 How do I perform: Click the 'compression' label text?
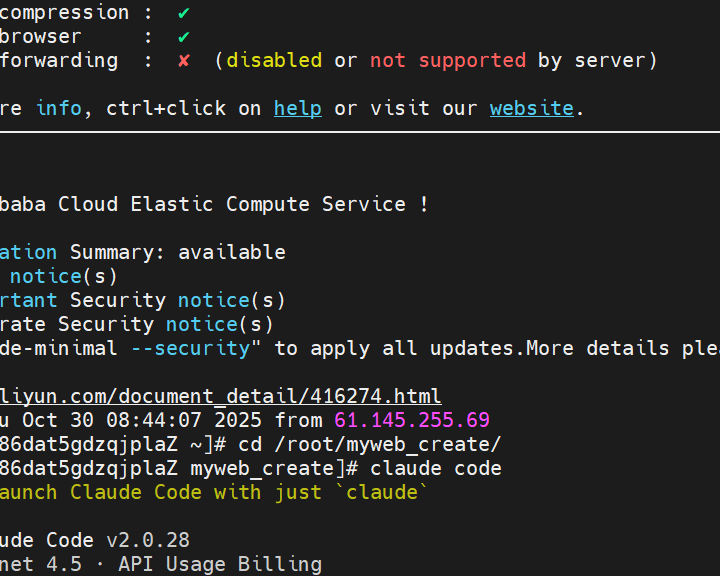tap(64, 13)
